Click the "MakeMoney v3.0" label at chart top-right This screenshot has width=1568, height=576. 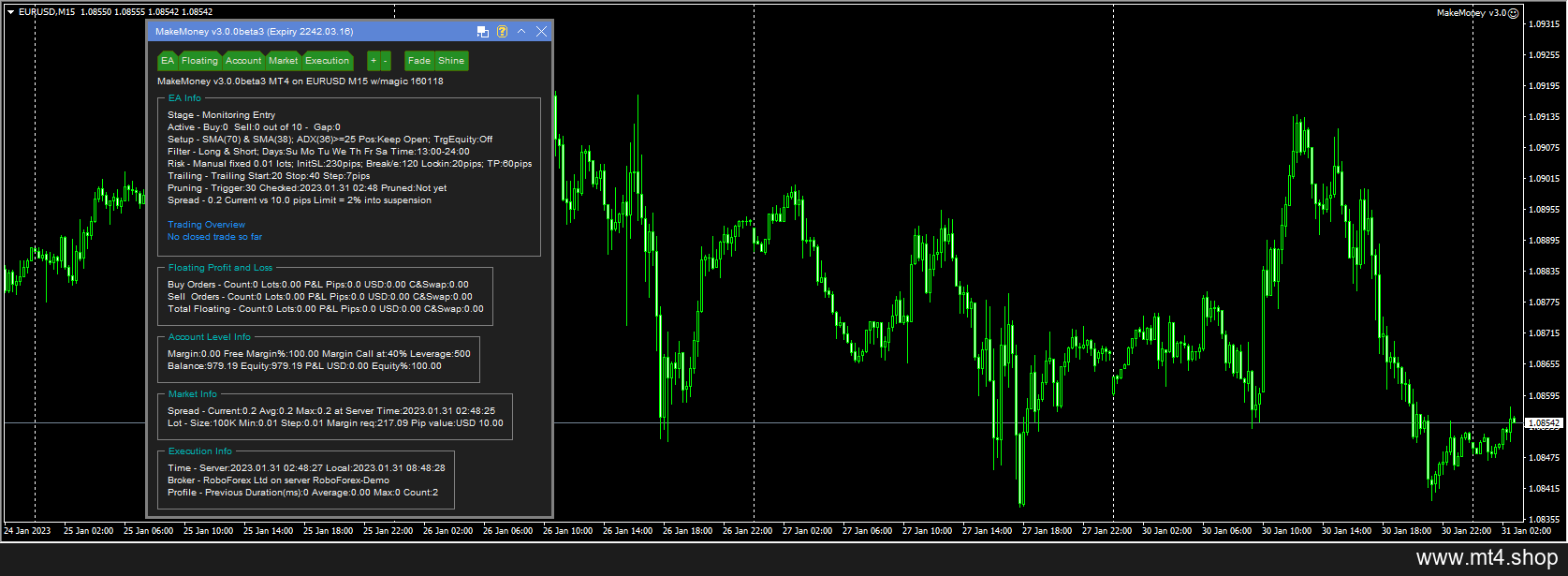pyautogui.click(x=1472, y=13)
